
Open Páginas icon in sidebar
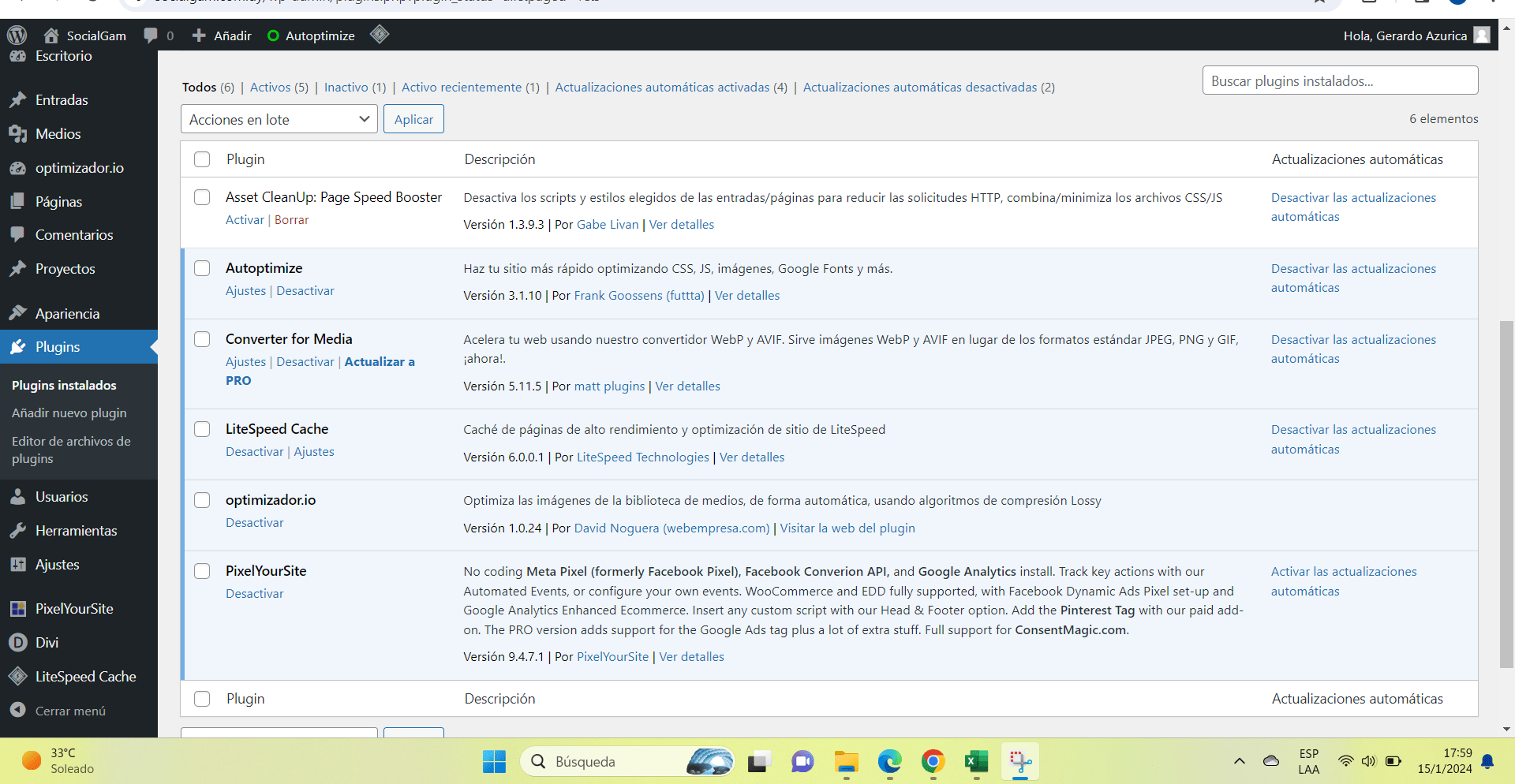(18, 202)
